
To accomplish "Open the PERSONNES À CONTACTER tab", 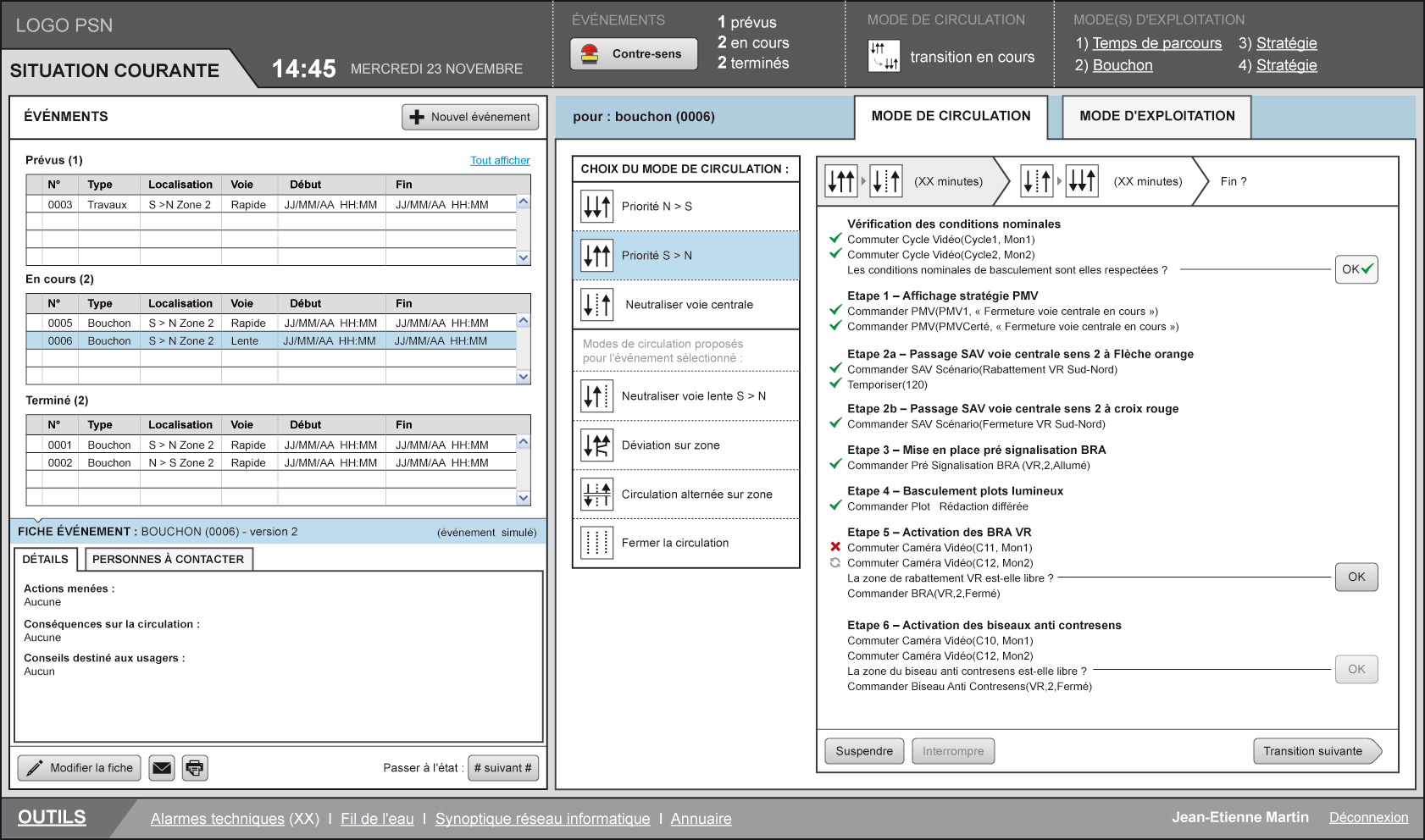I will pos(168,559).
